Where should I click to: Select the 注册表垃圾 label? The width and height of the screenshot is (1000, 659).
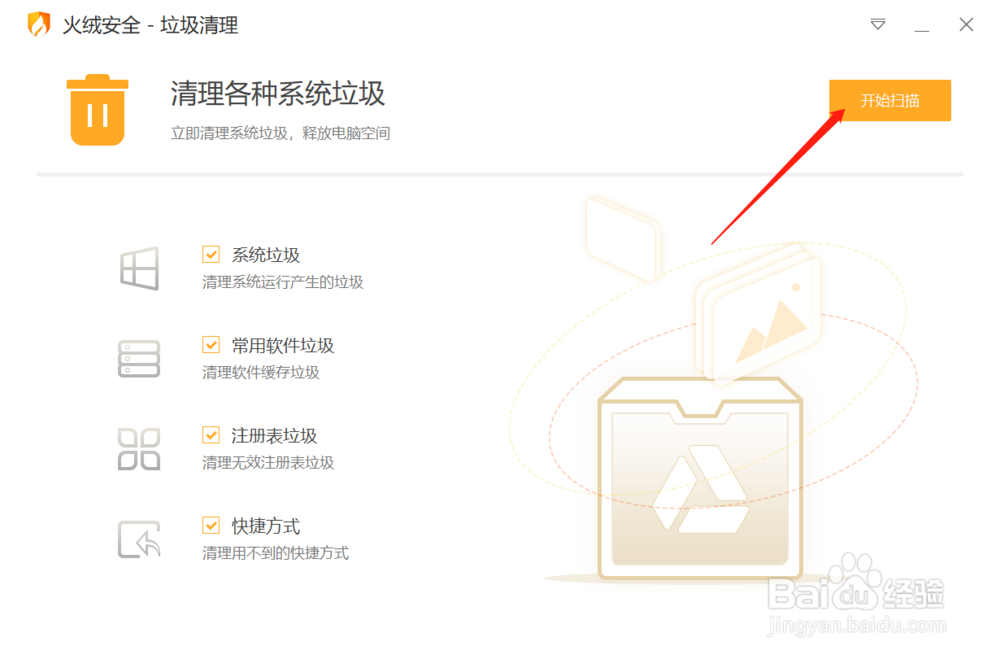pos(274,436)
